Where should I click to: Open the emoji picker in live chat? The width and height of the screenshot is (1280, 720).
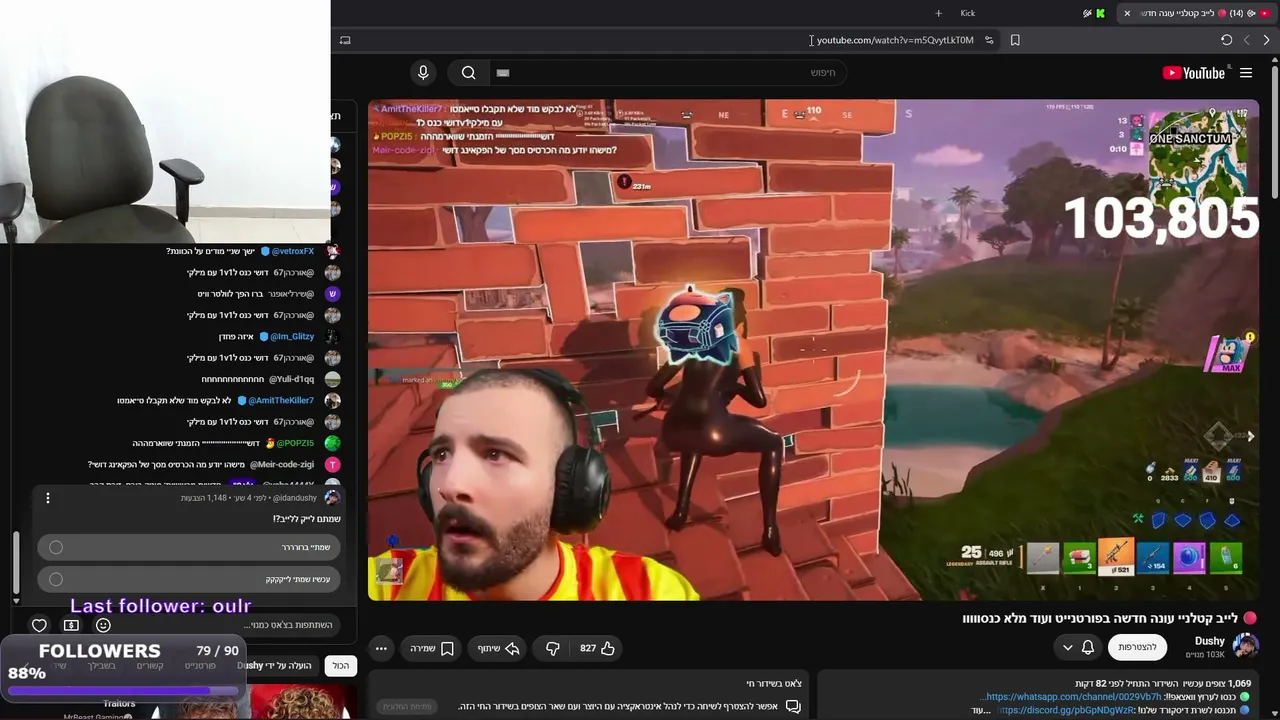pyautogui.click(x=103, y=625)
